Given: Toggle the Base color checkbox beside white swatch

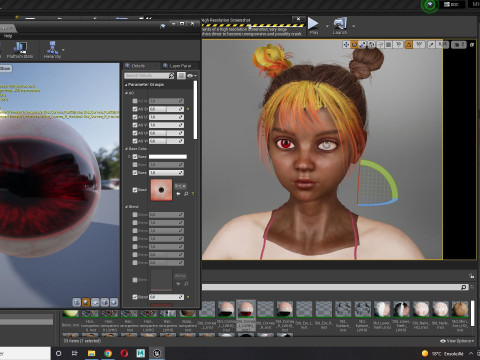Looking at the screenshot, I should pos(135,157).
